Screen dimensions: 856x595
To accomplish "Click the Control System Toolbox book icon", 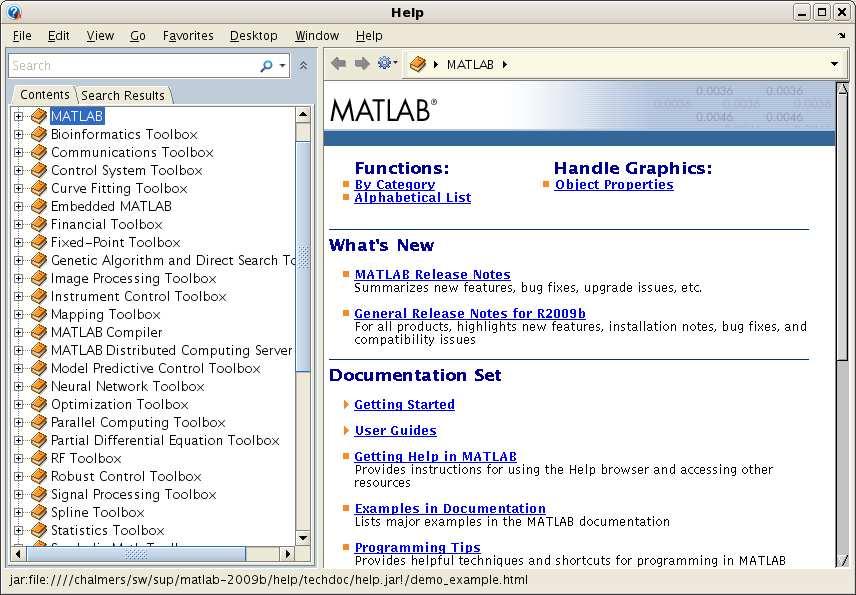I will coord(39,170).
